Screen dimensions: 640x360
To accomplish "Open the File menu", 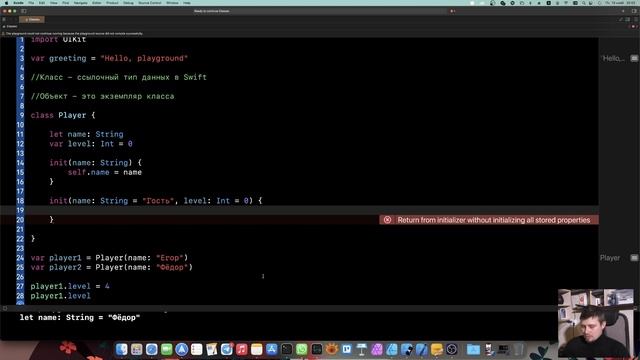I will pyautogui.click(x=31, y=3).
